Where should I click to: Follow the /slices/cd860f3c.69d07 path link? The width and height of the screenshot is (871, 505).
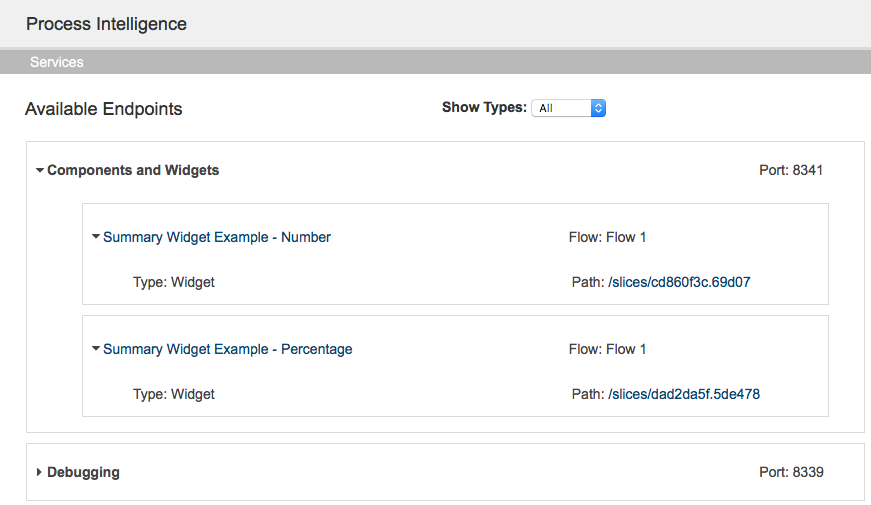point(679,282)
